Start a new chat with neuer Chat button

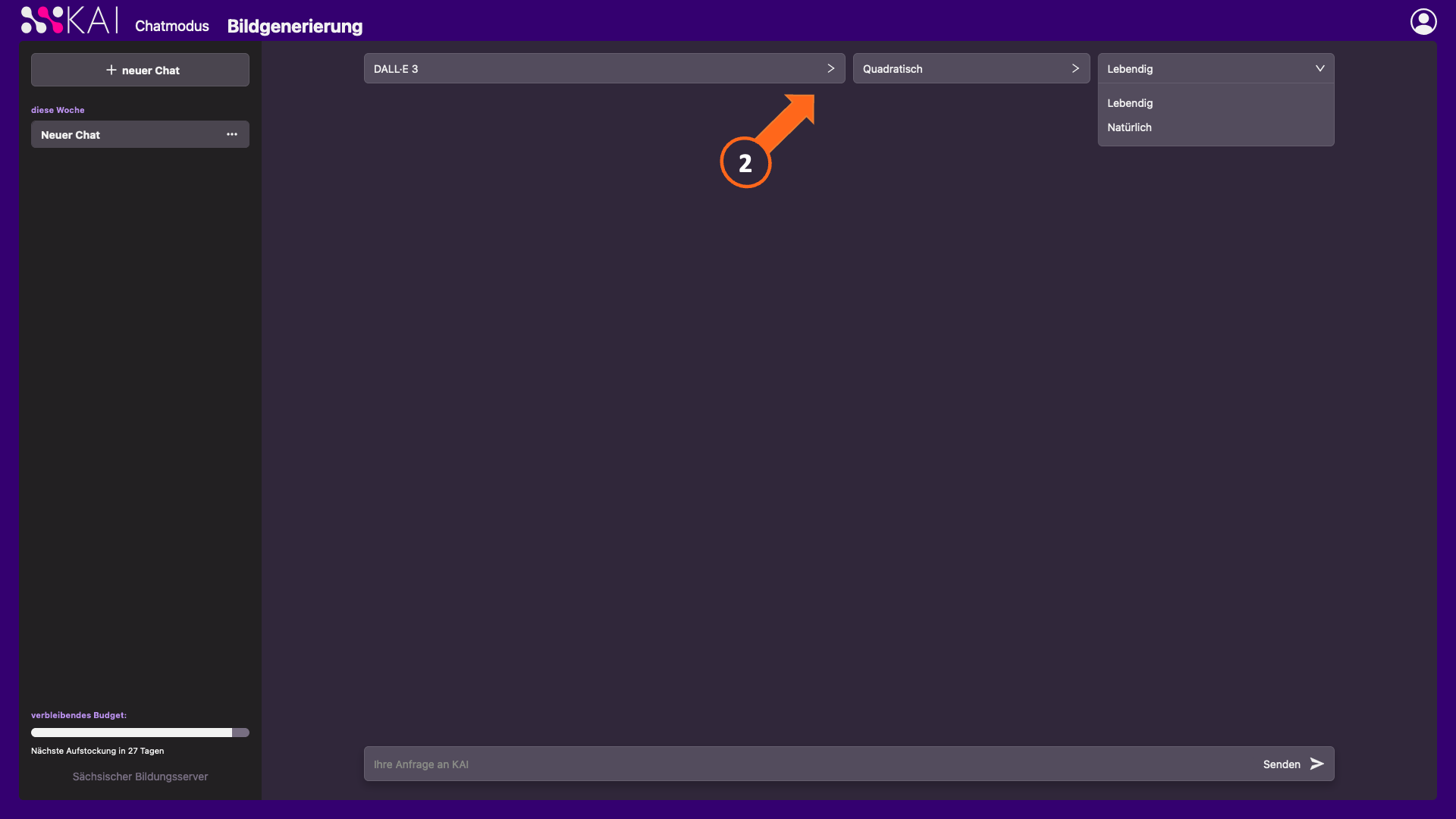(140, 70)
